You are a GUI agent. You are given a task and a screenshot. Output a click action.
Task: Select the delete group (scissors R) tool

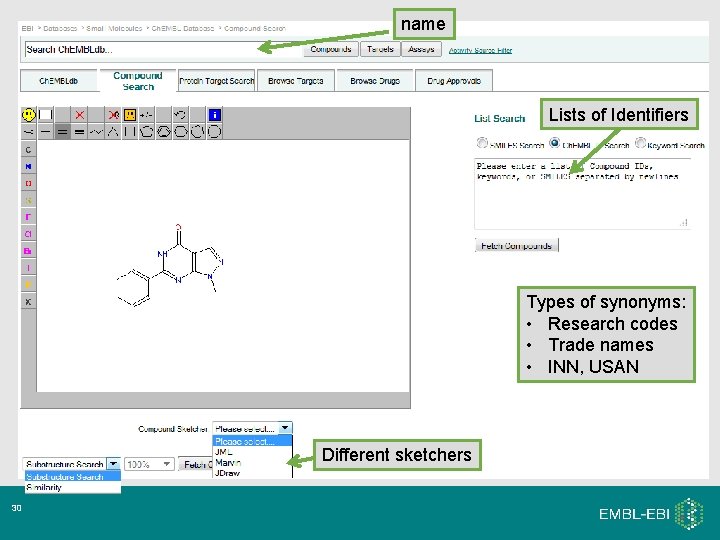[x=113, y=114]
